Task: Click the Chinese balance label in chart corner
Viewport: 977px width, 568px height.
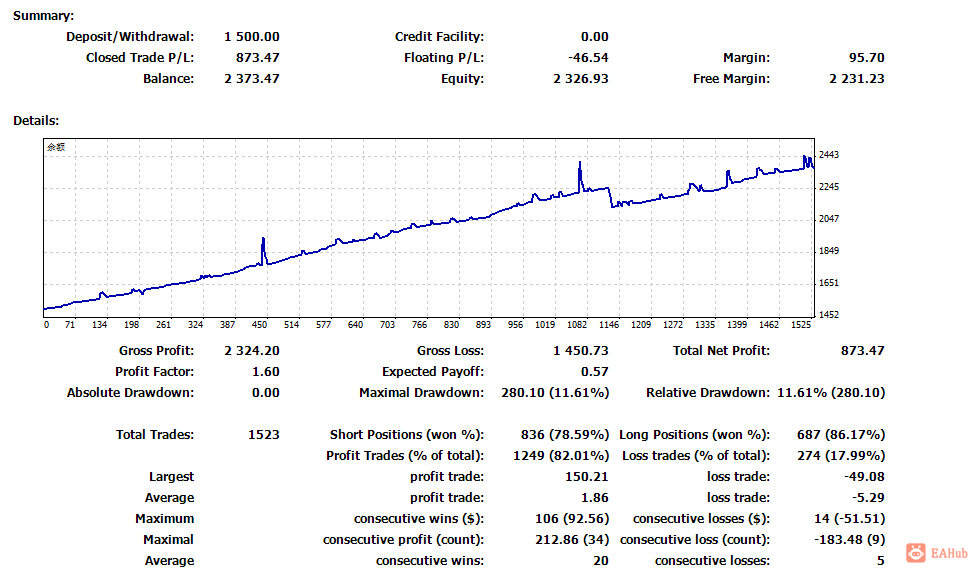Action: click(56, 147)
